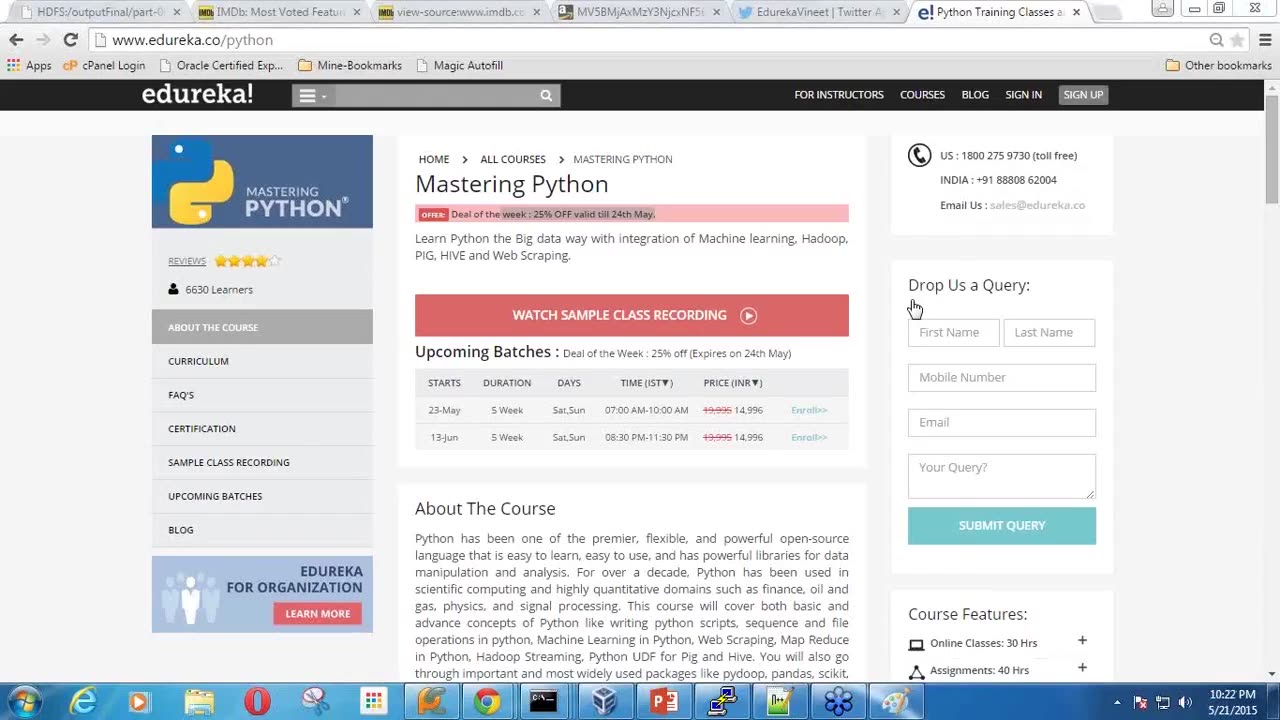Image resolution: width=1280 pixels, height=720 pixels.
Task: Switch to EdurekaVineet Twitter tab
Action: coord(820,12)
